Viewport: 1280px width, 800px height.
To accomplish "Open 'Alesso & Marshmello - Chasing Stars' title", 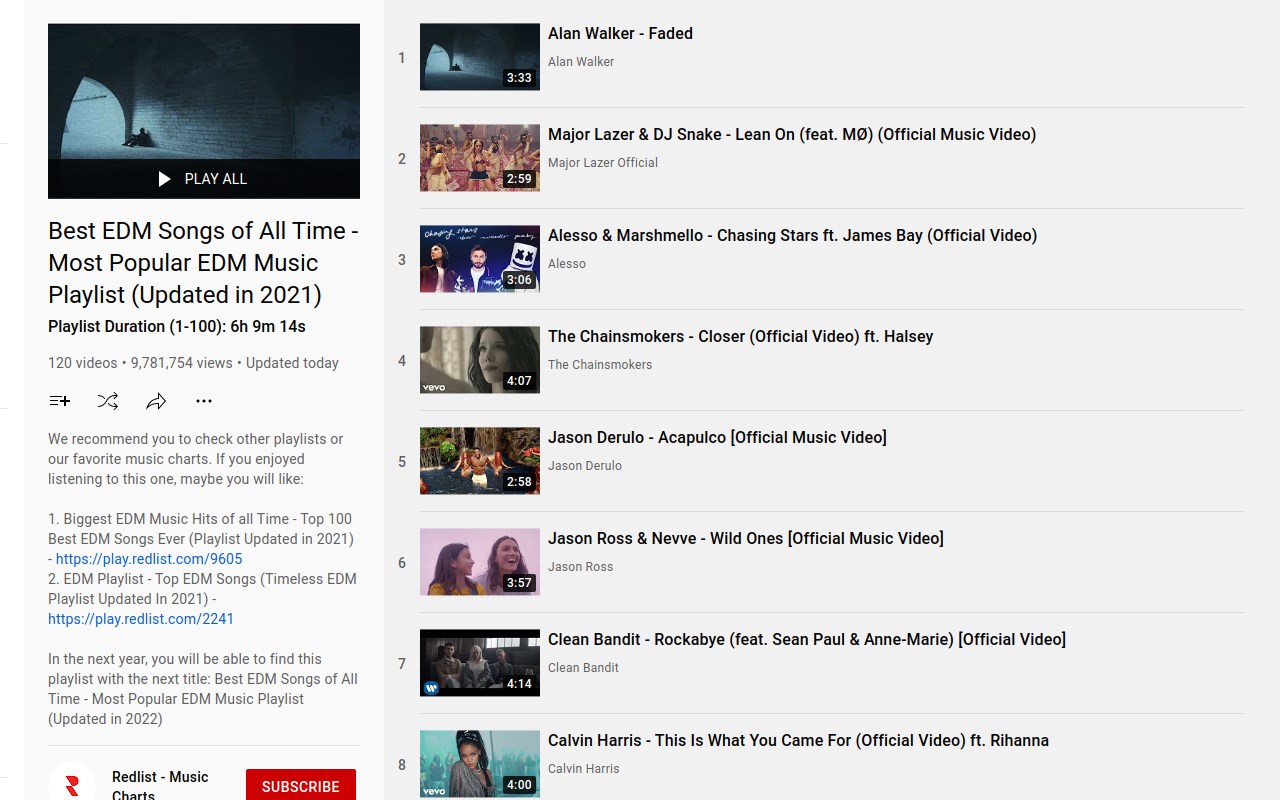I will tap(792, 235).
